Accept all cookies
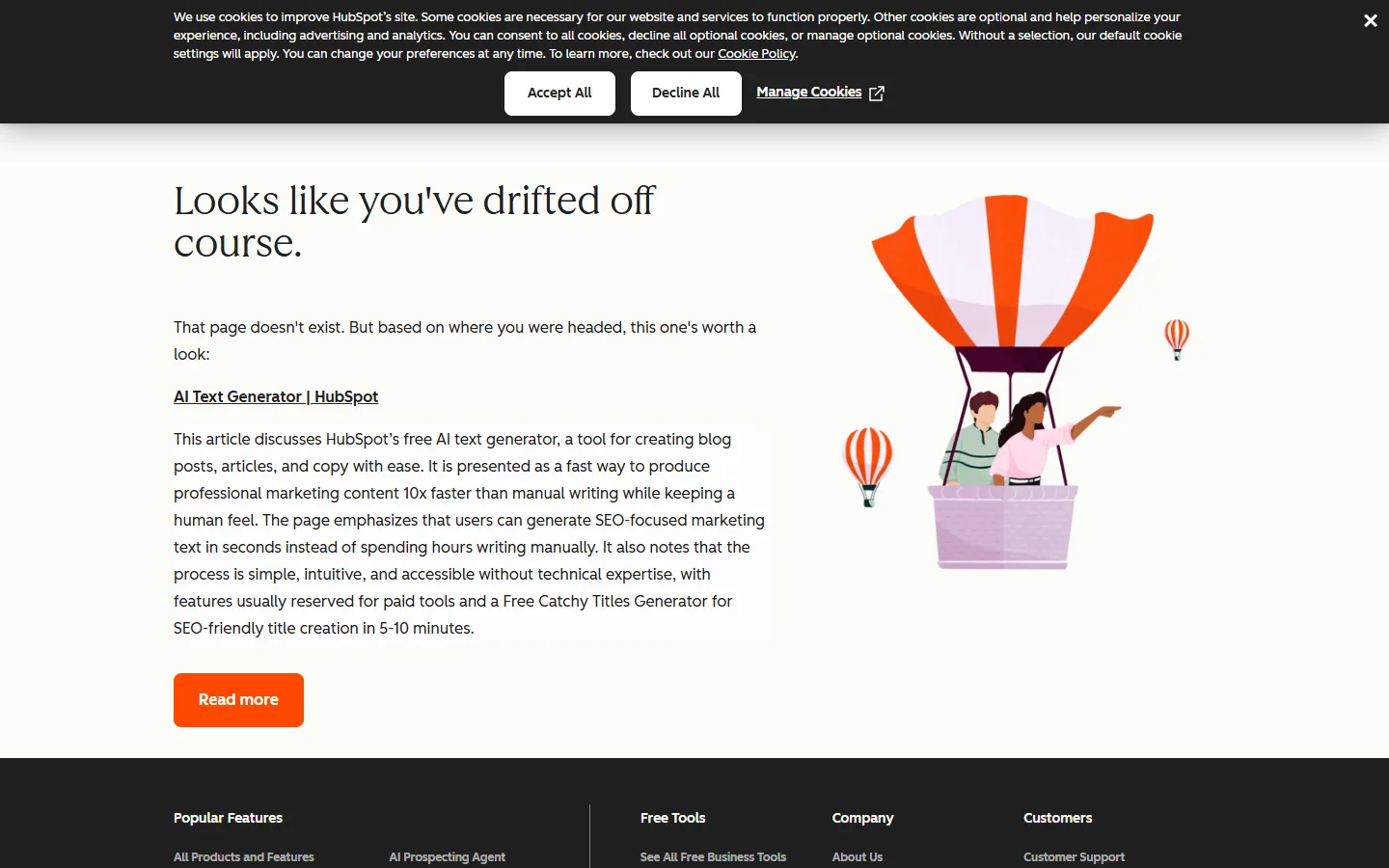This screenshot has height=868, width=1389. click(x=559, y=94)
